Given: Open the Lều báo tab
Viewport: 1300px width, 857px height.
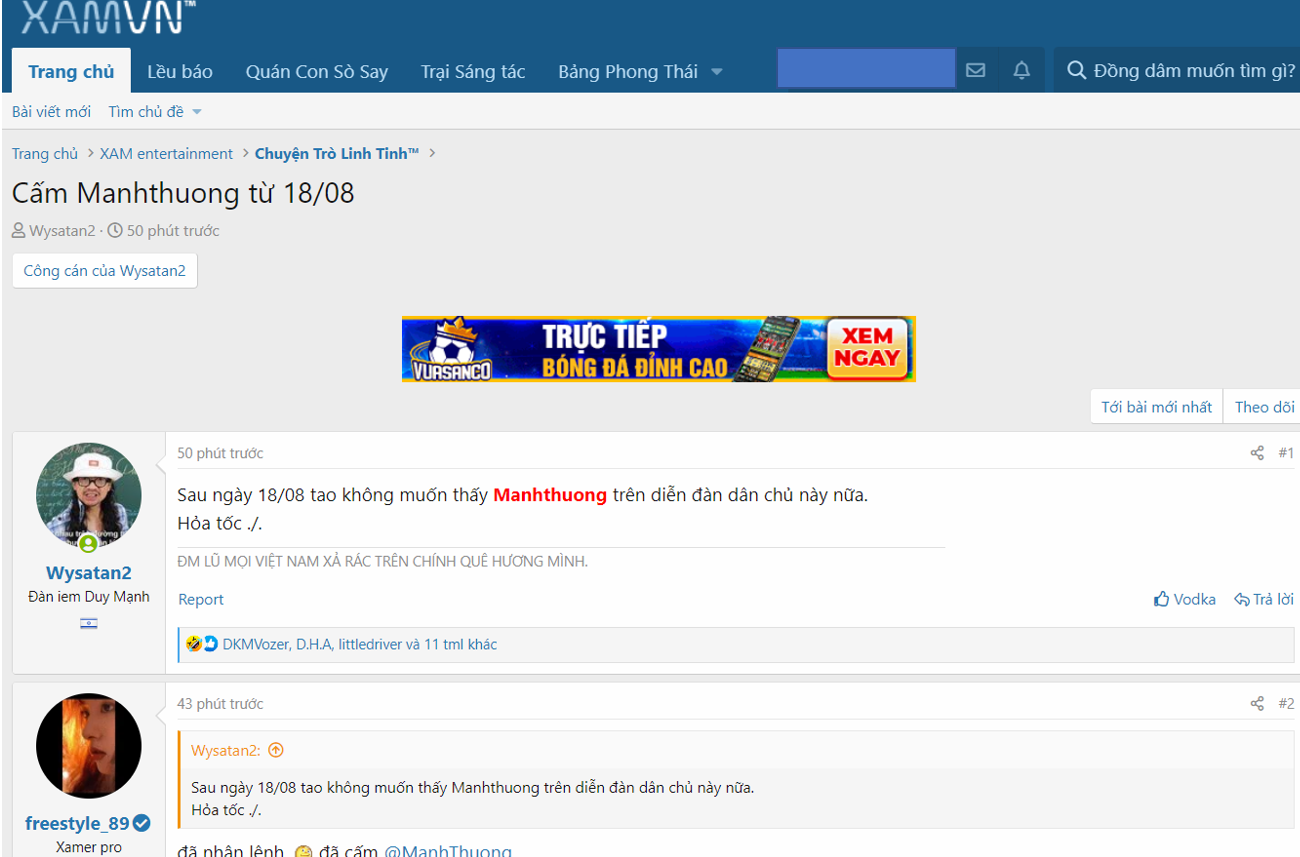Looking at the screenshot, I should pos(180,72).
